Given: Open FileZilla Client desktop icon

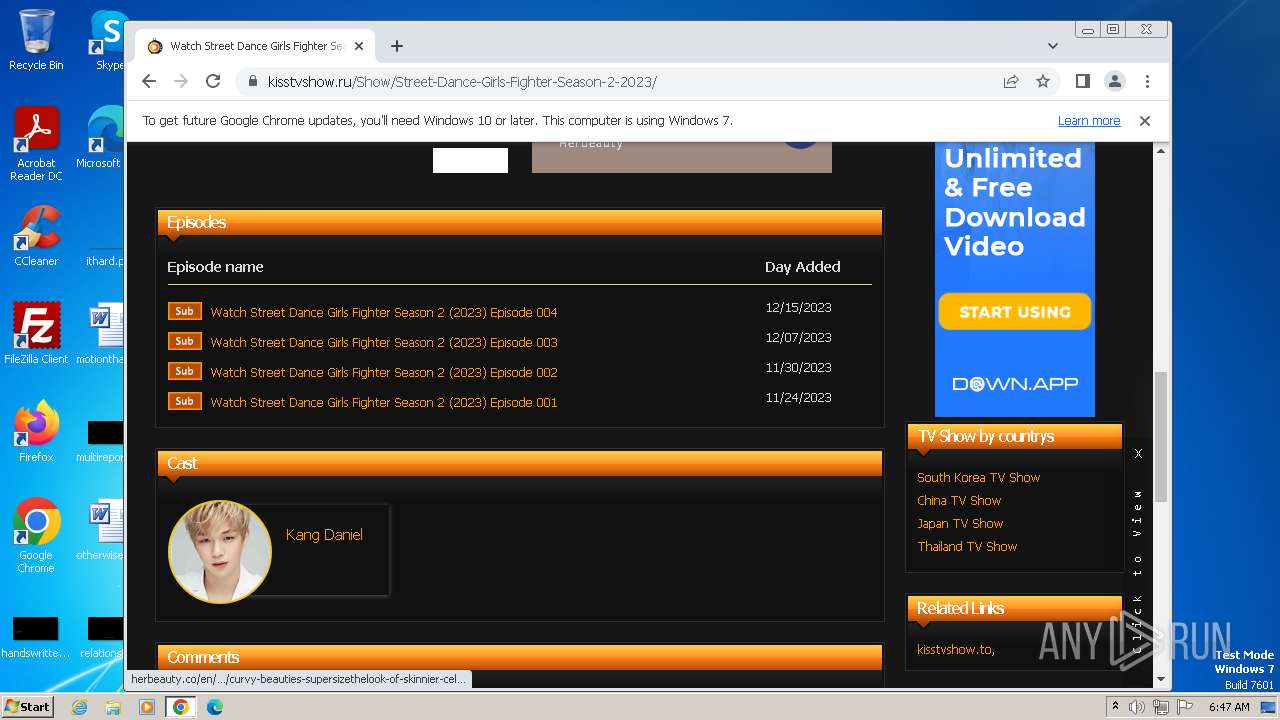Looking at the screenshot, I should coord(36,334).
